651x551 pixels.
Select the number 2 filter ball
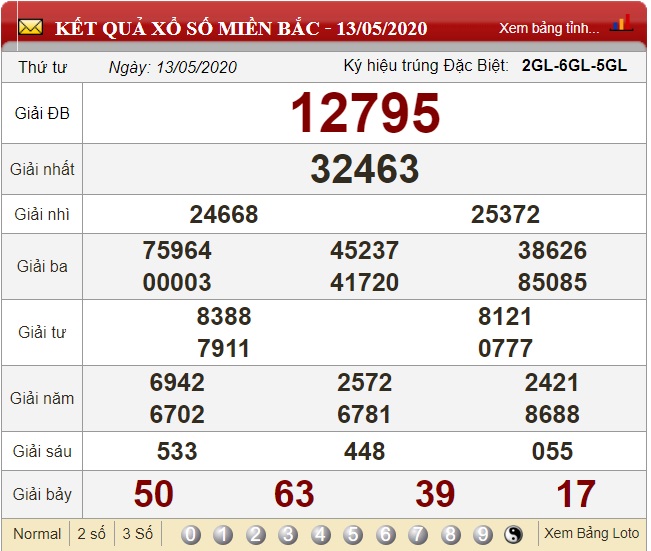tap(256, 535)
